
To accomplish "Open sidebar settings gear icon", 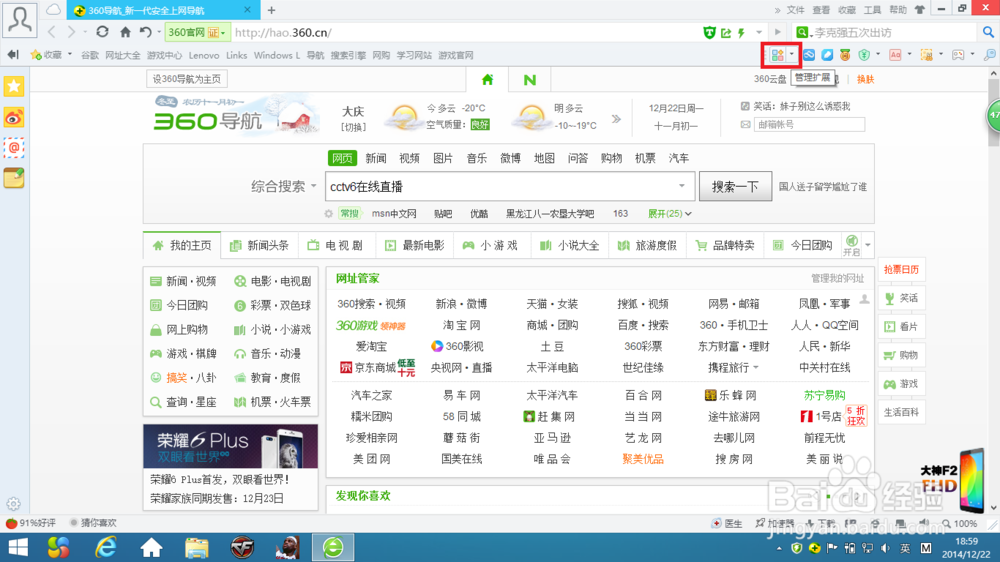I will click(x=13, y=504).
